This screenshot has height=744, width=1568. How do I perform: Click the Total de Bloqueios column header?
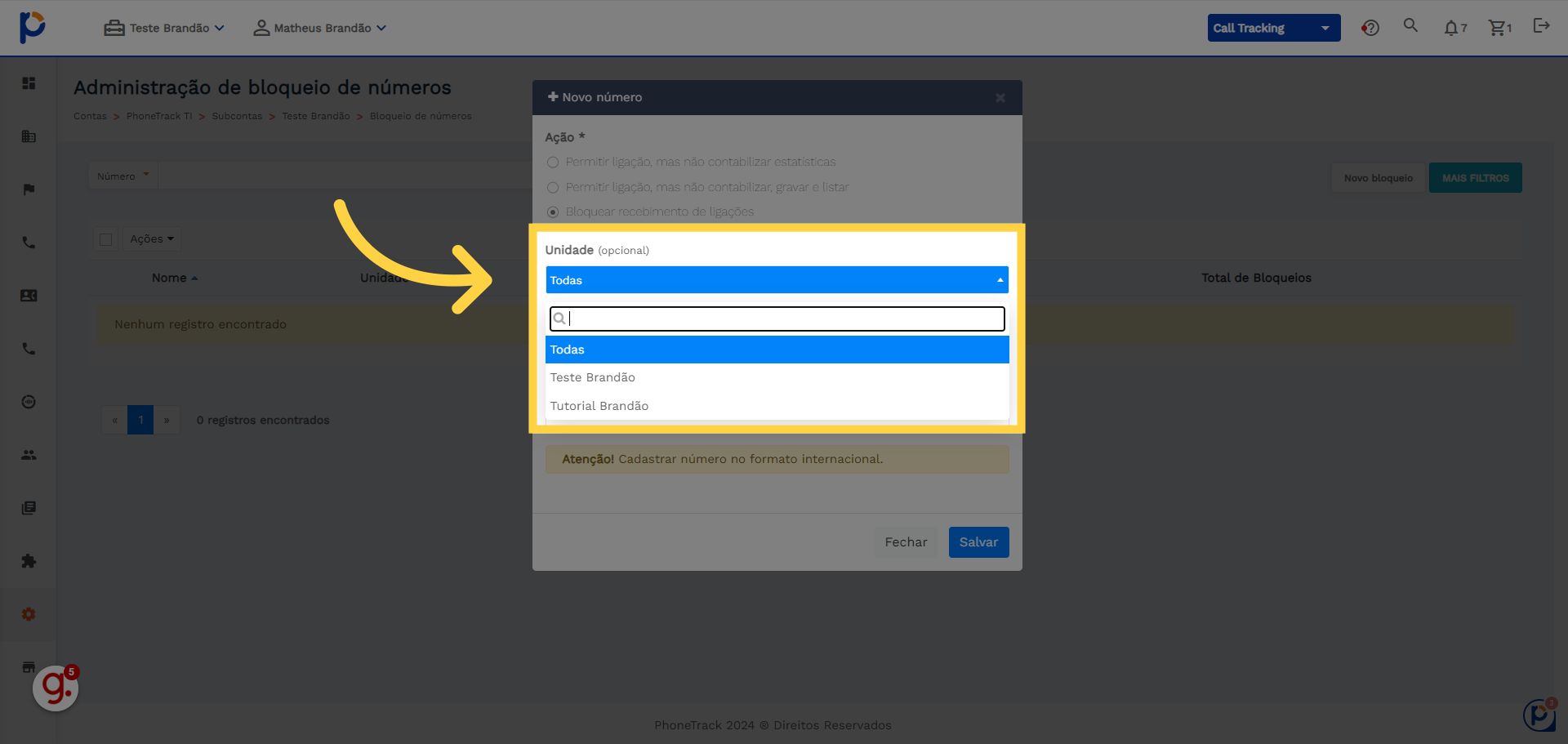[1256, 278]
